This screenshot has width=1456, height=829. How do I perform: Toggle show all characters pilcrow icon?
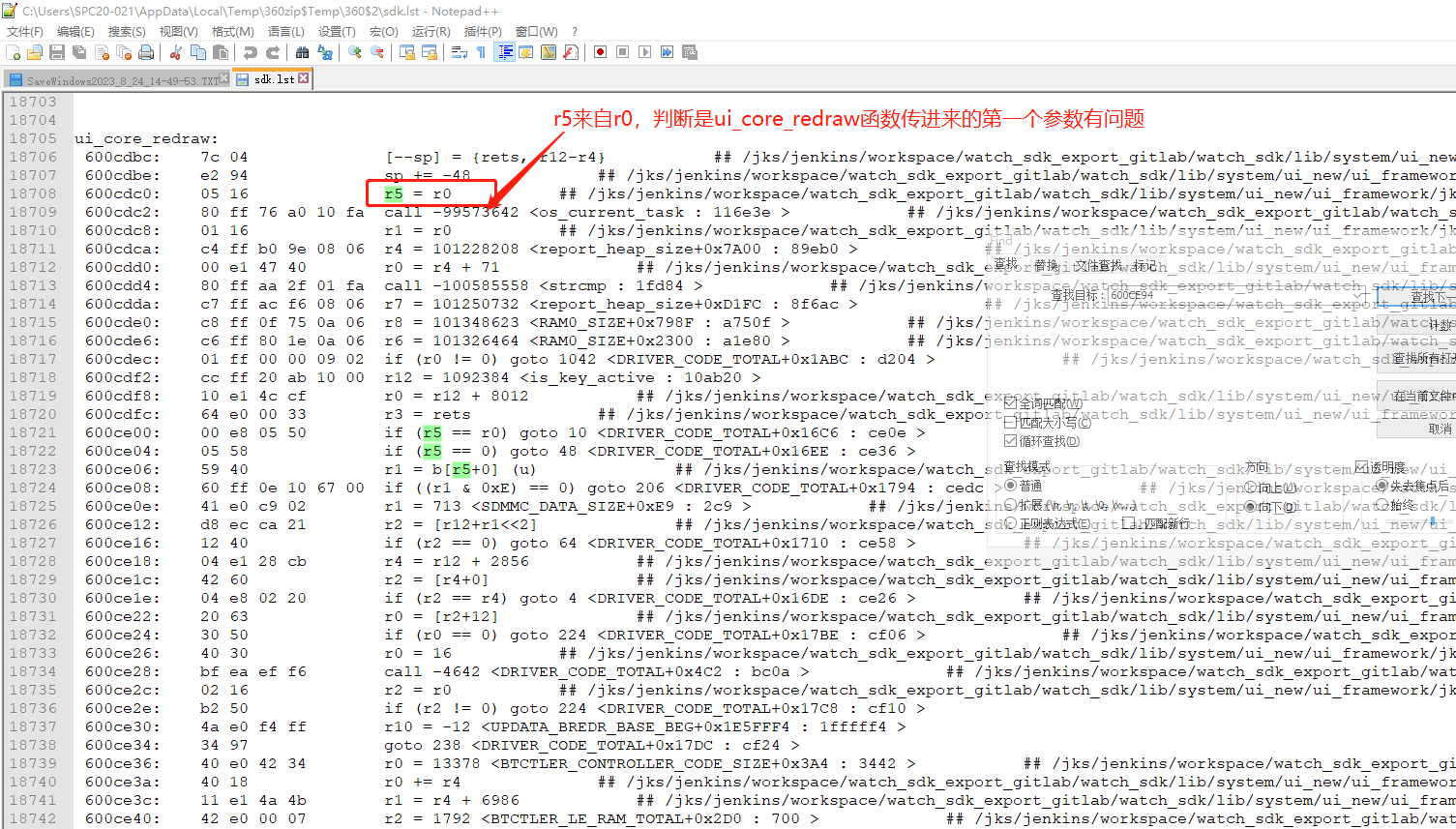(481, 52)
